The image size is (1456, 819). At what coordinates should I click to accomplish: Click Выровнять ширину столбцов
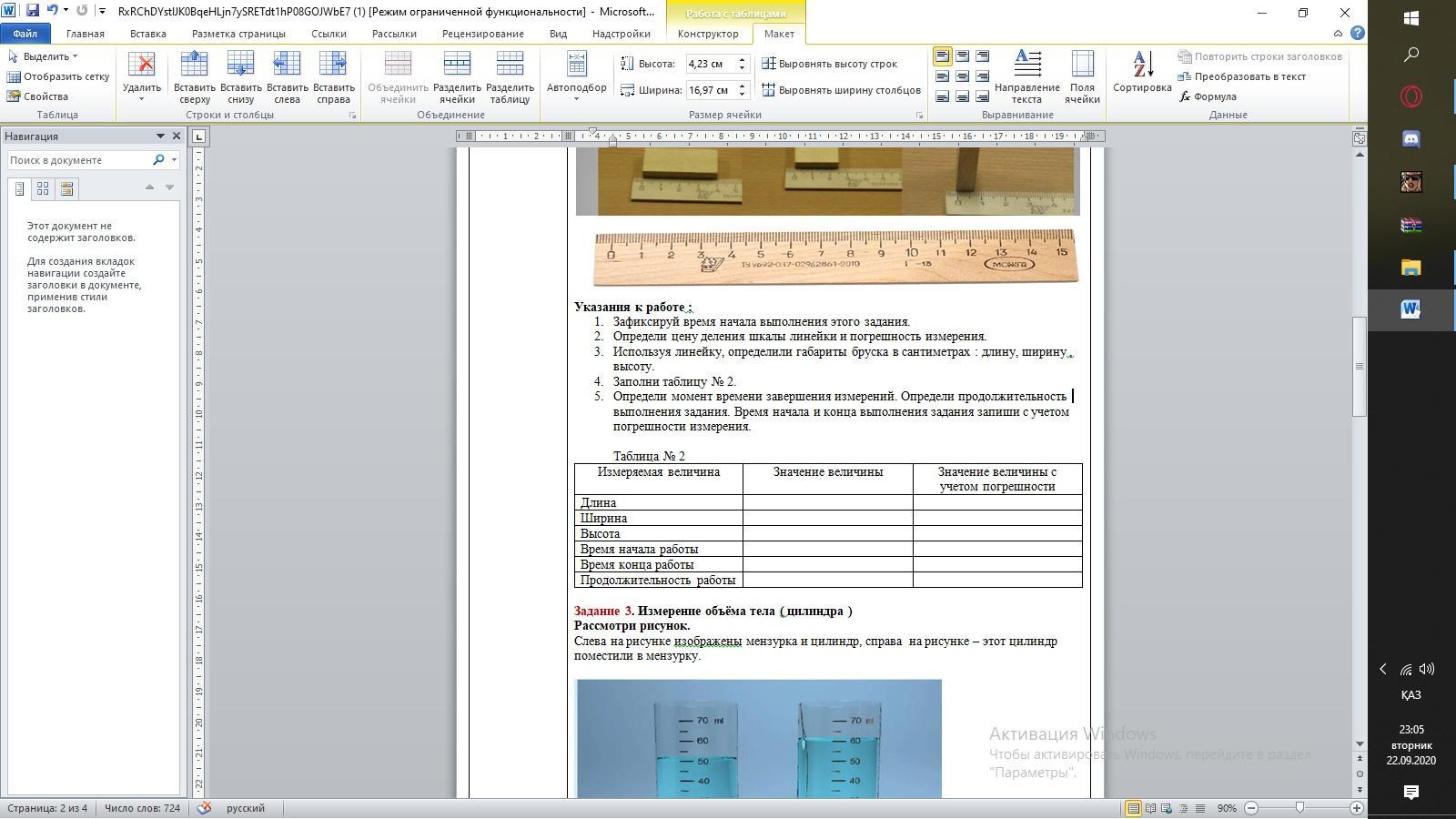841,90
